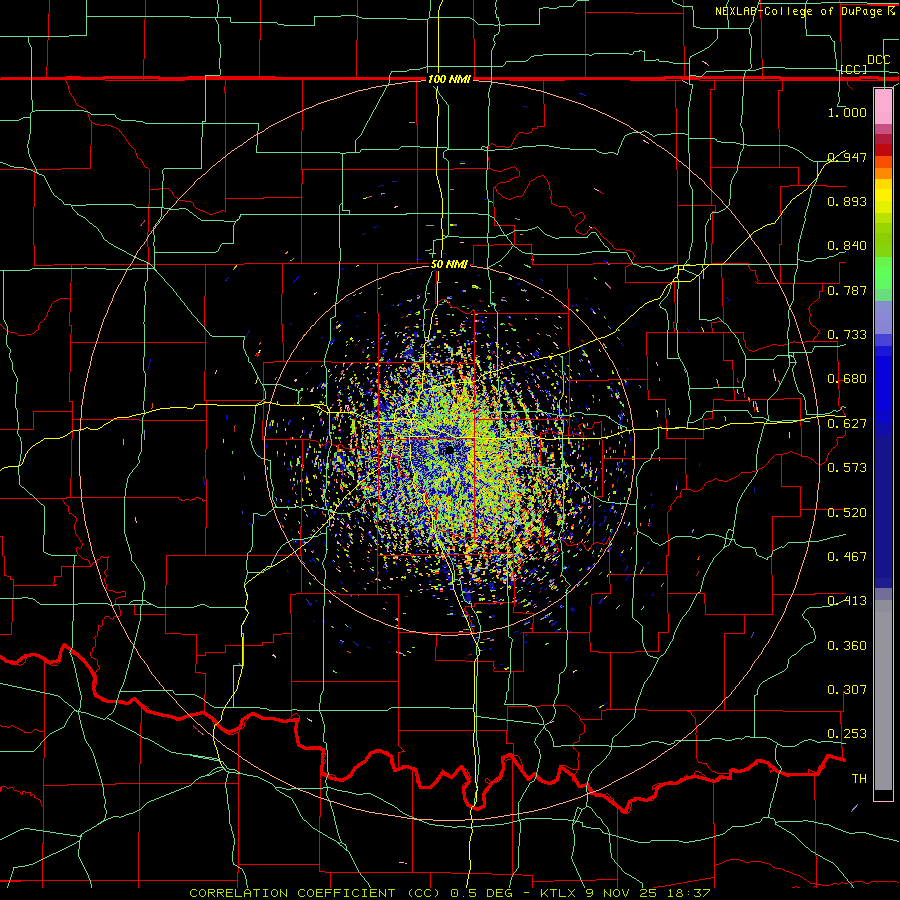Screen dimensions: 900x900
Task: Click the 0.413 scale value
Action: pos(847,601)
